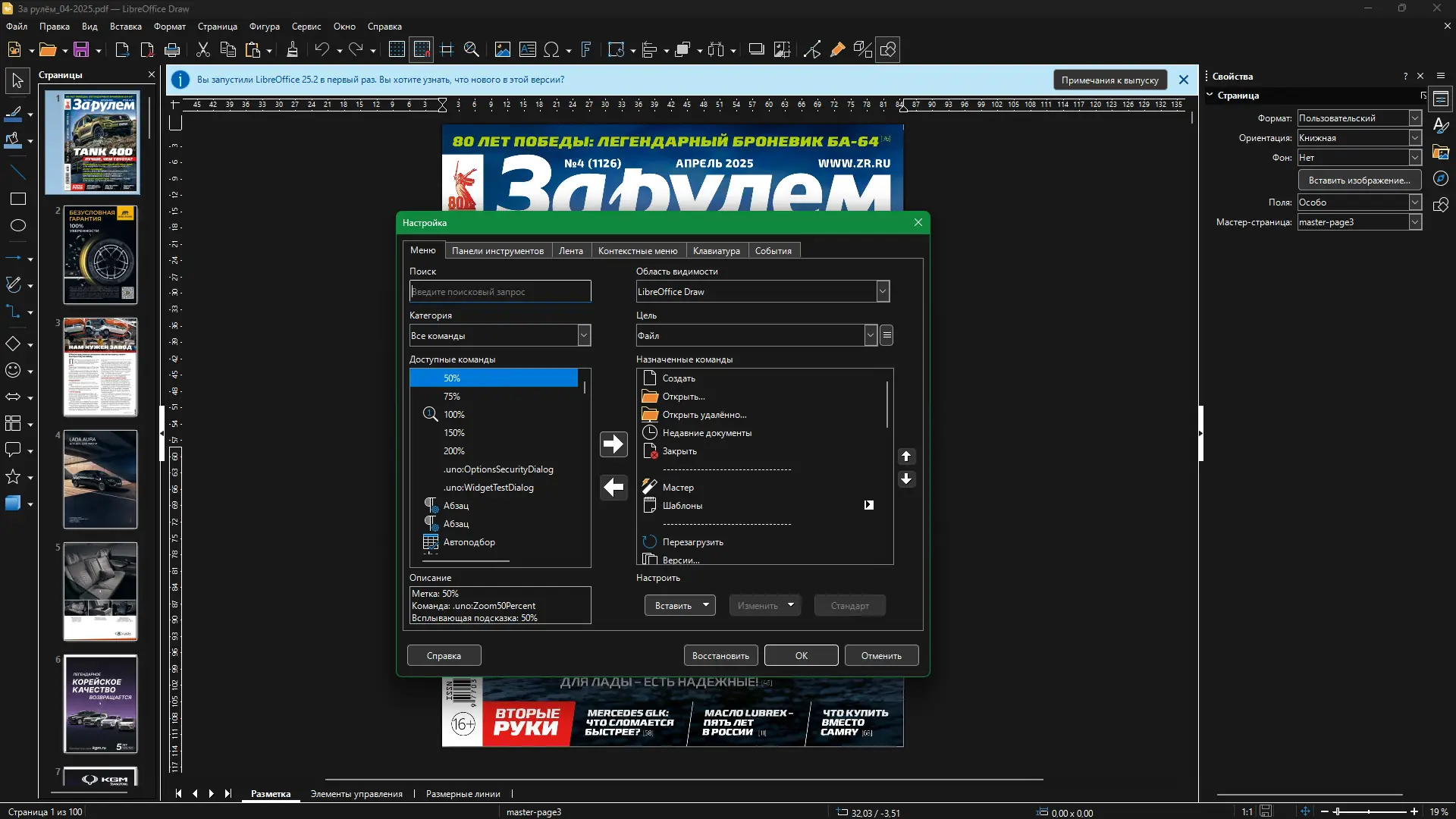The height and width of the screenshot is (819, 1456).
Task: Move the selected command down with the down arrow
Action: pyautogui.click(x=906, y=479)
